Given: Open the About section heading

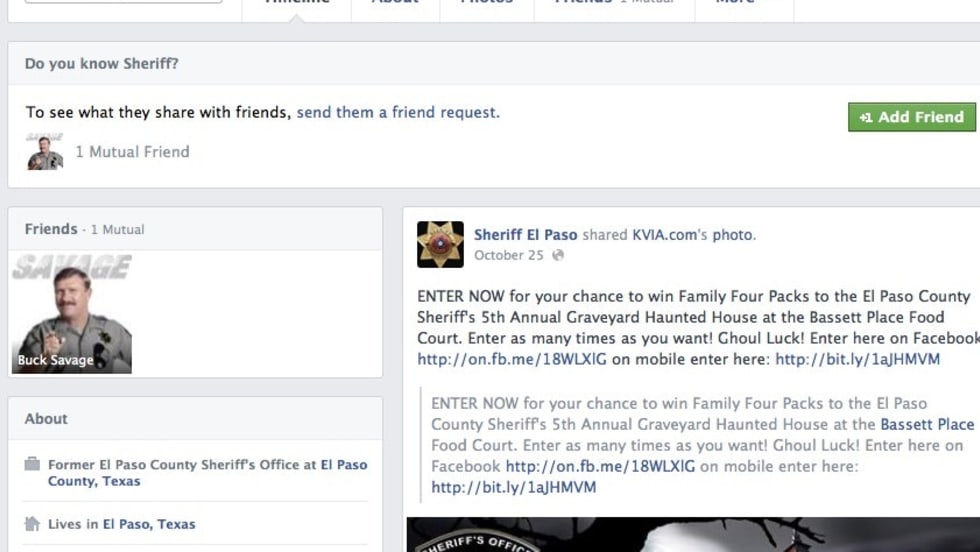Looking at the screenshot, I should [46, 419].
